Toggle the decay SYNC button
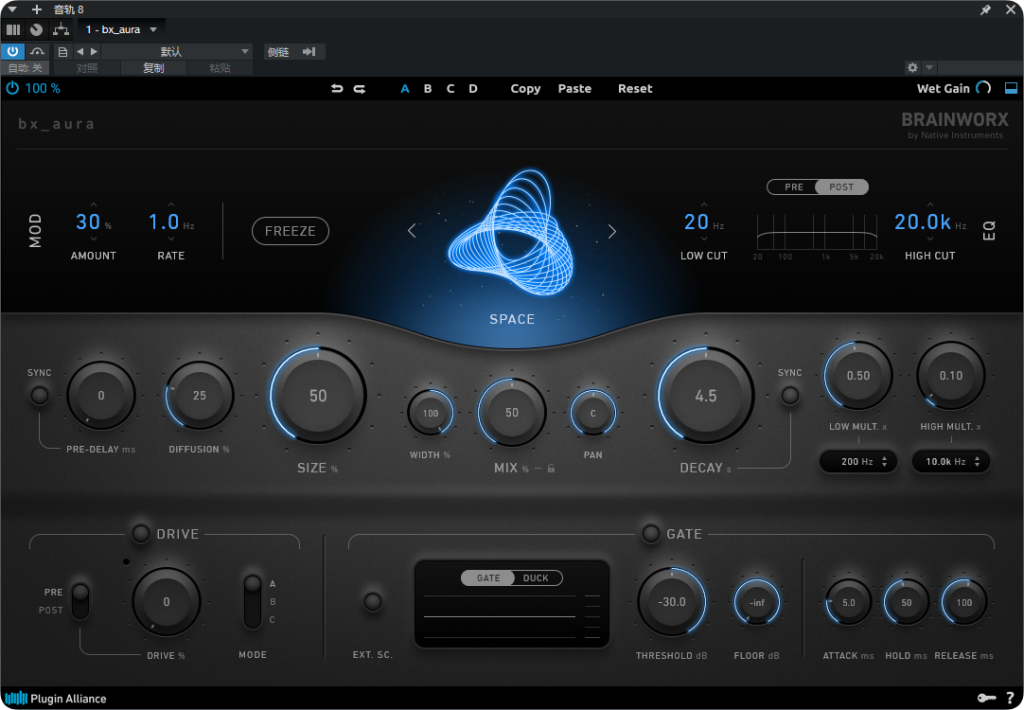Image resolution: width=1024 pixels, height=710 pixels. pyautogui.click(x=790, y=395)
